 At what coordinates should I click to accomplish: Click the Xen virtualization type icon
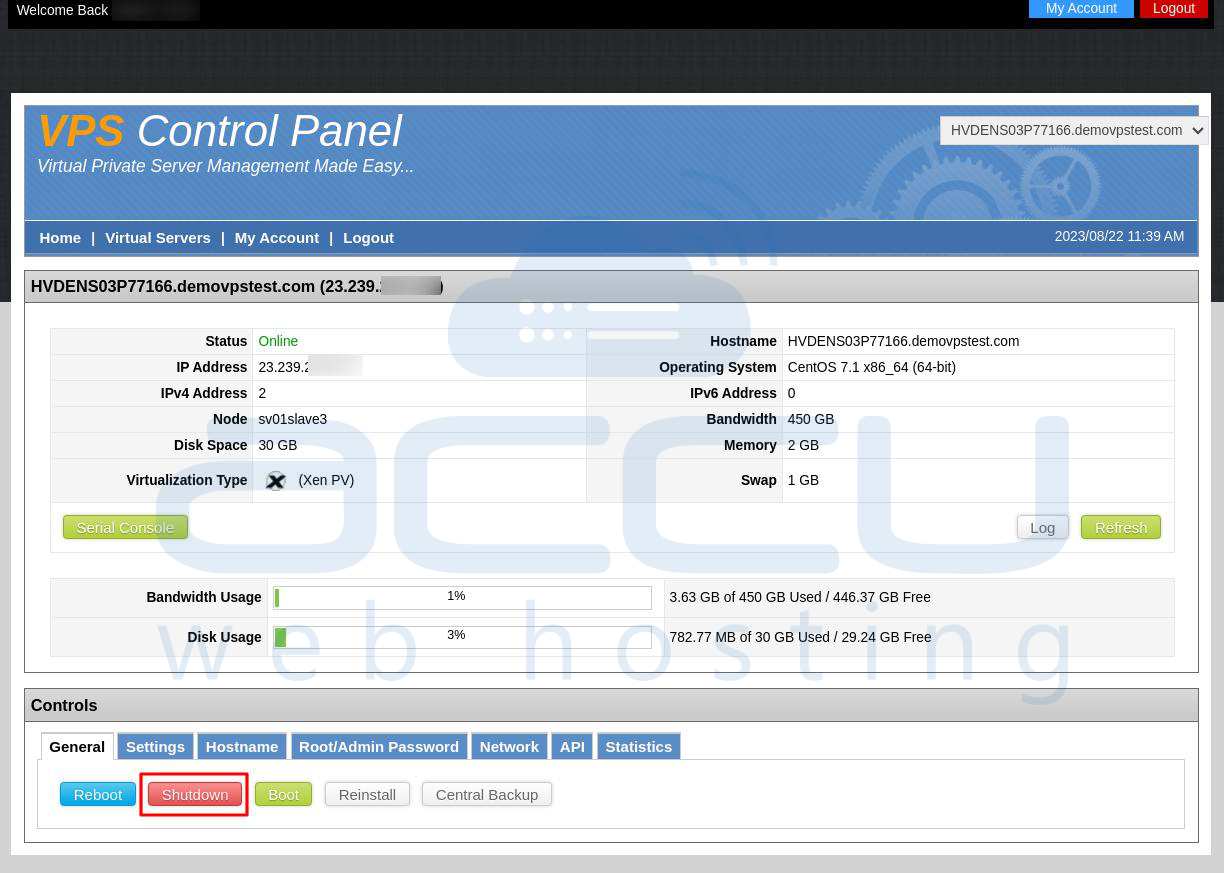click(276, 481)
